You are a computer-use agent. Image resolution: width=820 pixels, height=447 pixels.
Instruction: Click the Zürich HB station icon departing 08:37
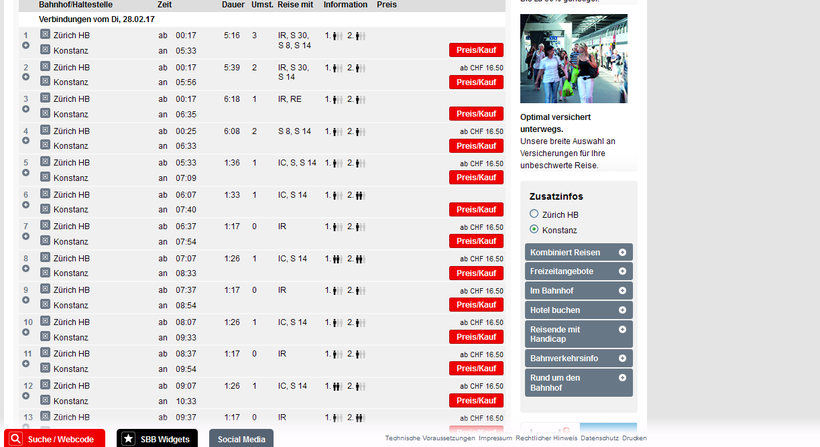point(45,353)
